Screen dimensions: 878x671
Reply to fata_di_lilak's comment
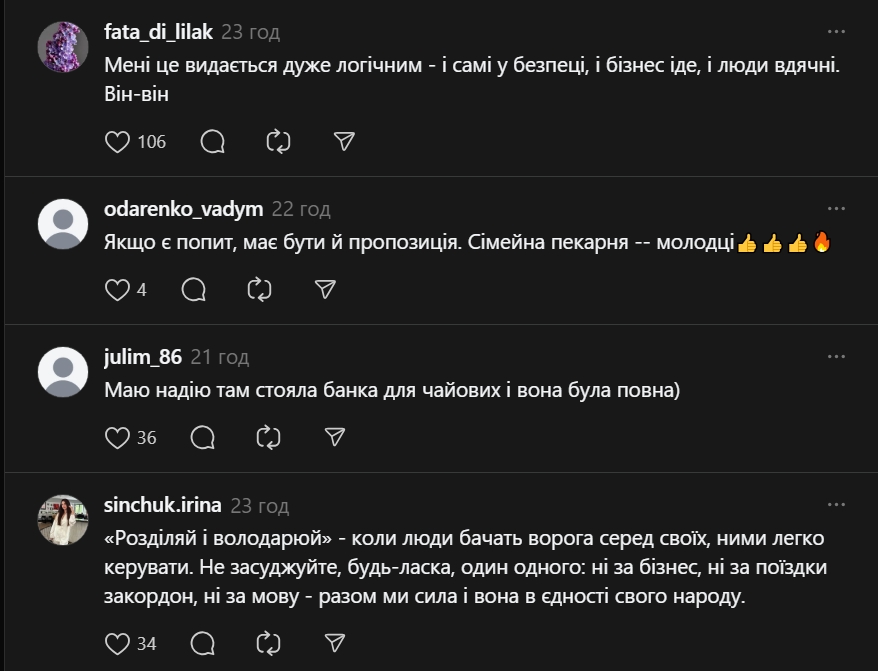(x=212, y=142)
